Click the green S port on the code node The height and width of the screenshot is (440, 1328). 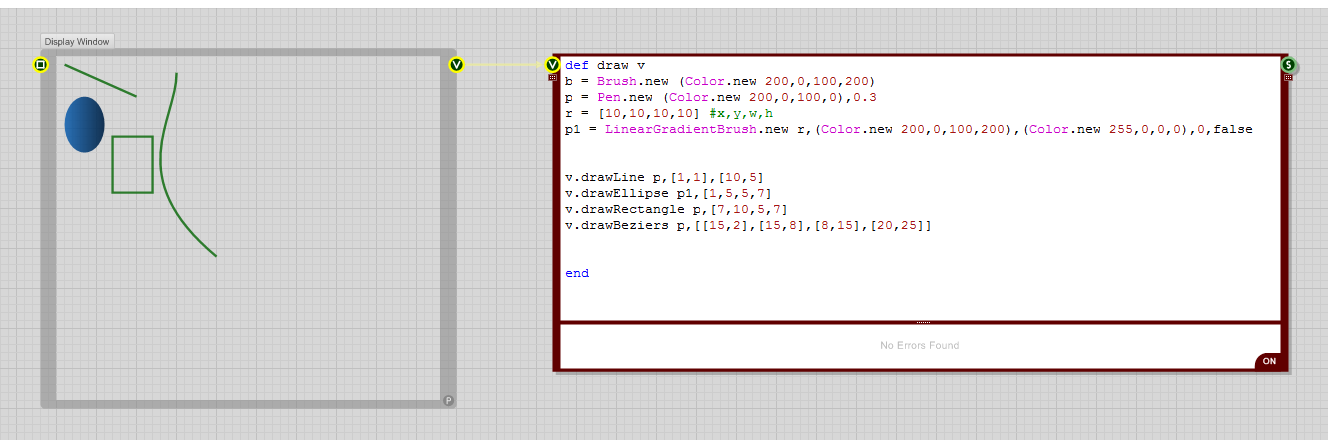[1289, 65]
